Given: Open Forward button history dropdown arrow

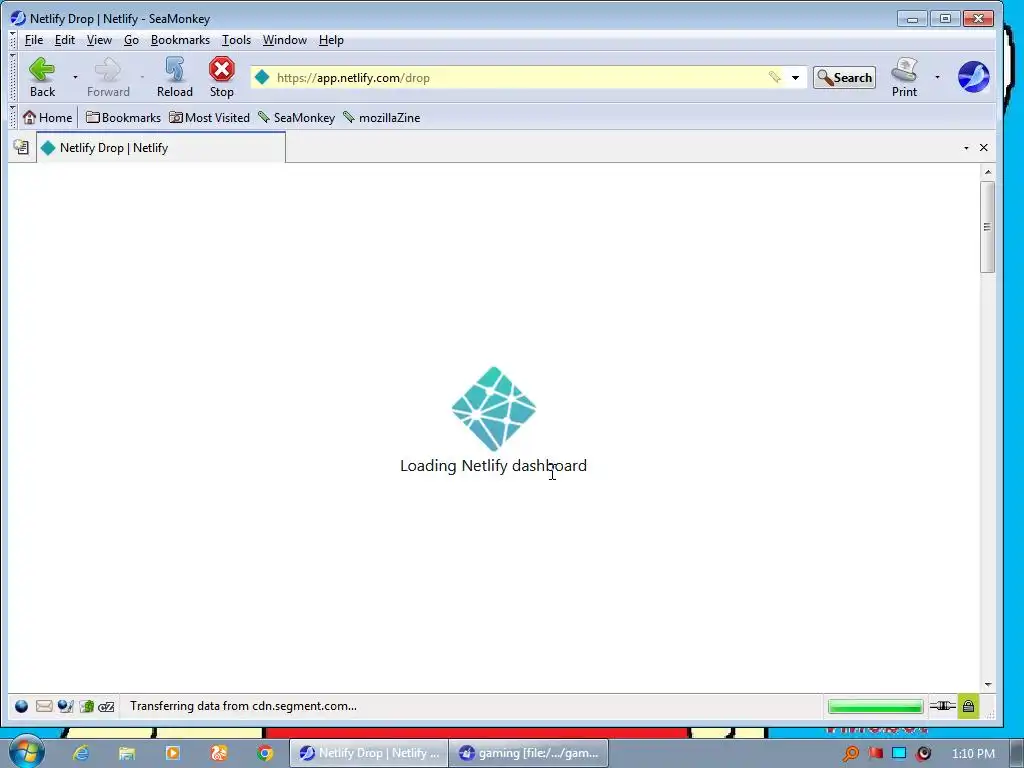Looking at the screenshot, I should (x=142, y=77).
